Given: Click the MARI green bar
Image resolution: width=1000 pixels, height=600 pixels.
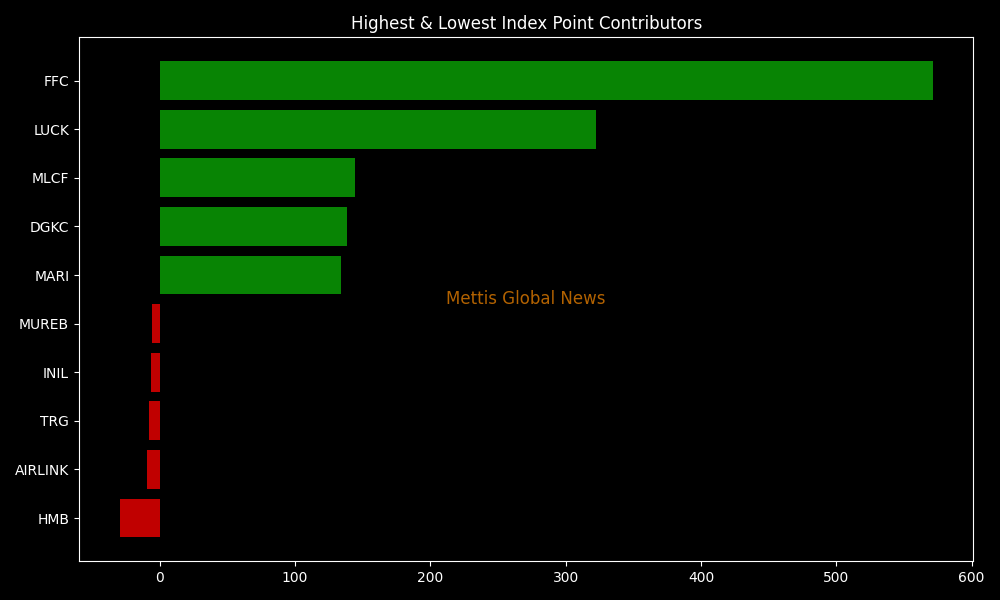Looking at the screenshot, I should click(x=250, y=275).
